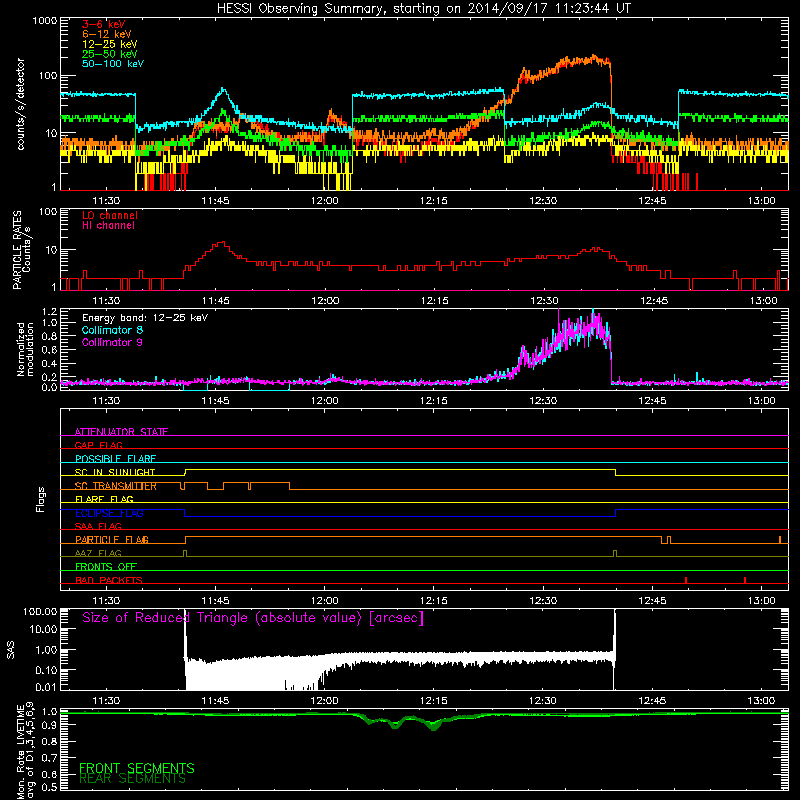Click the FRONTS OFF flag label
This screenshot has width=800, height=800.
click(x=106, y=567)
